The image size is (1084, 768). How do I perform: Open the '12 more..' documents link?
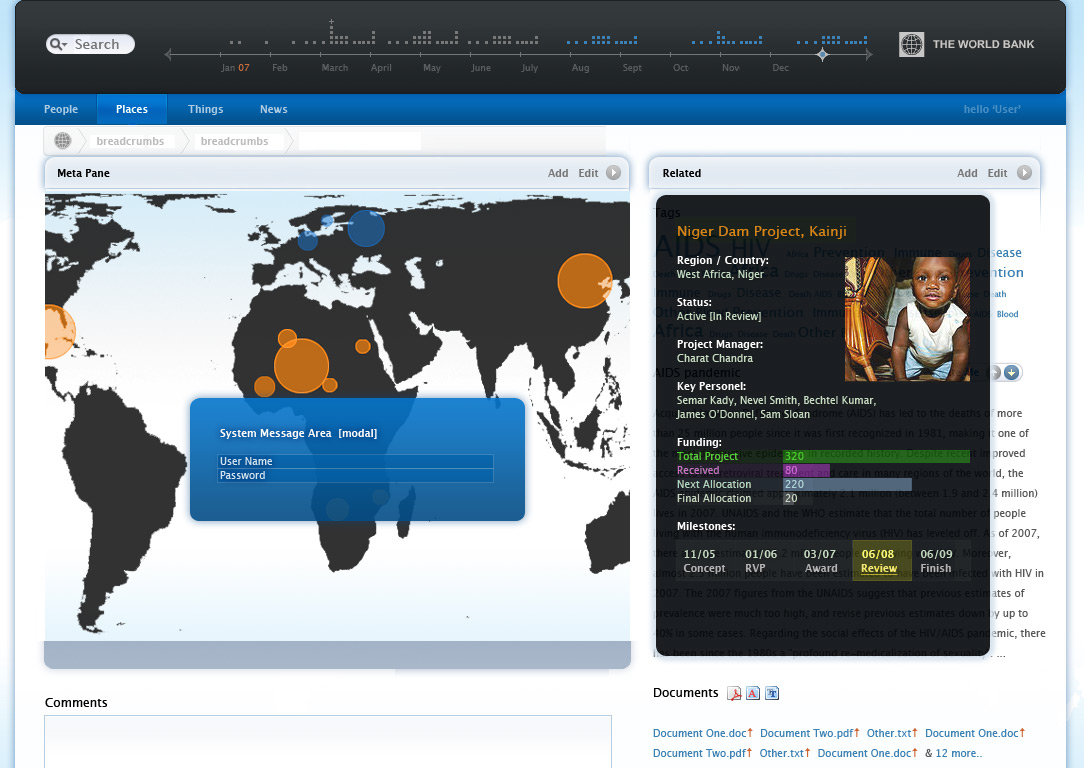click(x=958, y=753)
